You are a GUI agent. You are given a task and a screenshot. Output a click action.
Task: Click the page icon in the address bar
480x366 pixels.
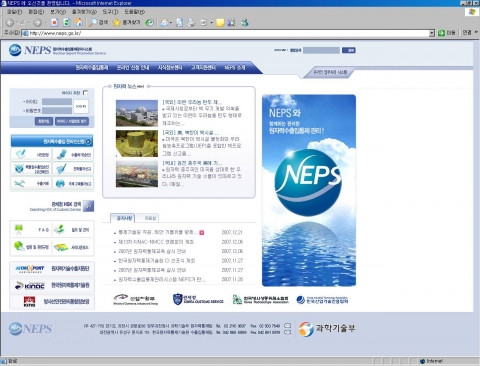[x=25, y=33]
